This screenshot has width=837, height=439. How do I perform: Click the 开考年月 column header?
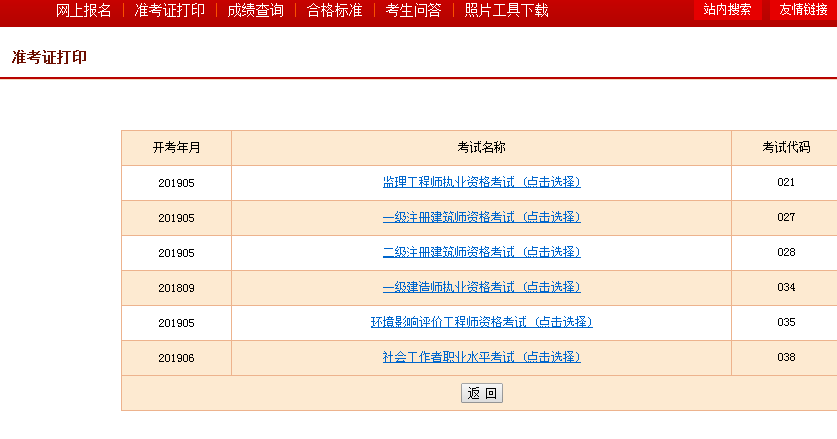pos(176,147)
